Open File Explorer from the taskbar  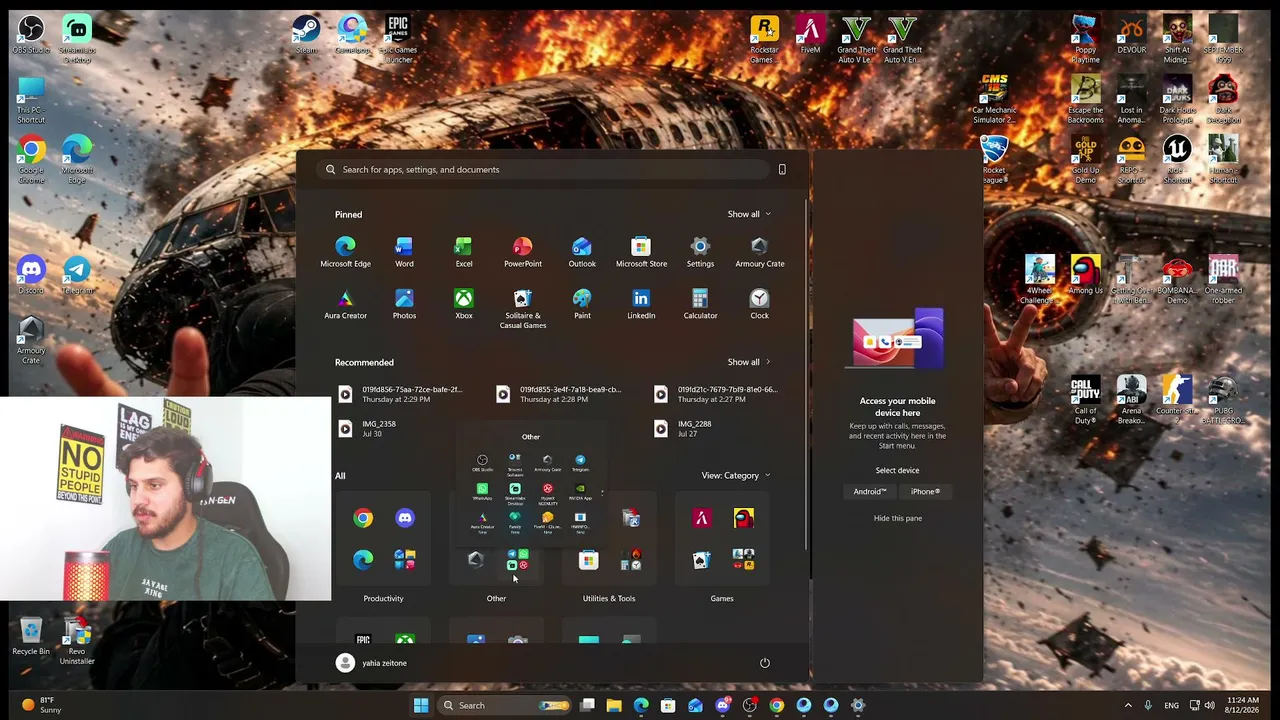[x=614, y=705]
